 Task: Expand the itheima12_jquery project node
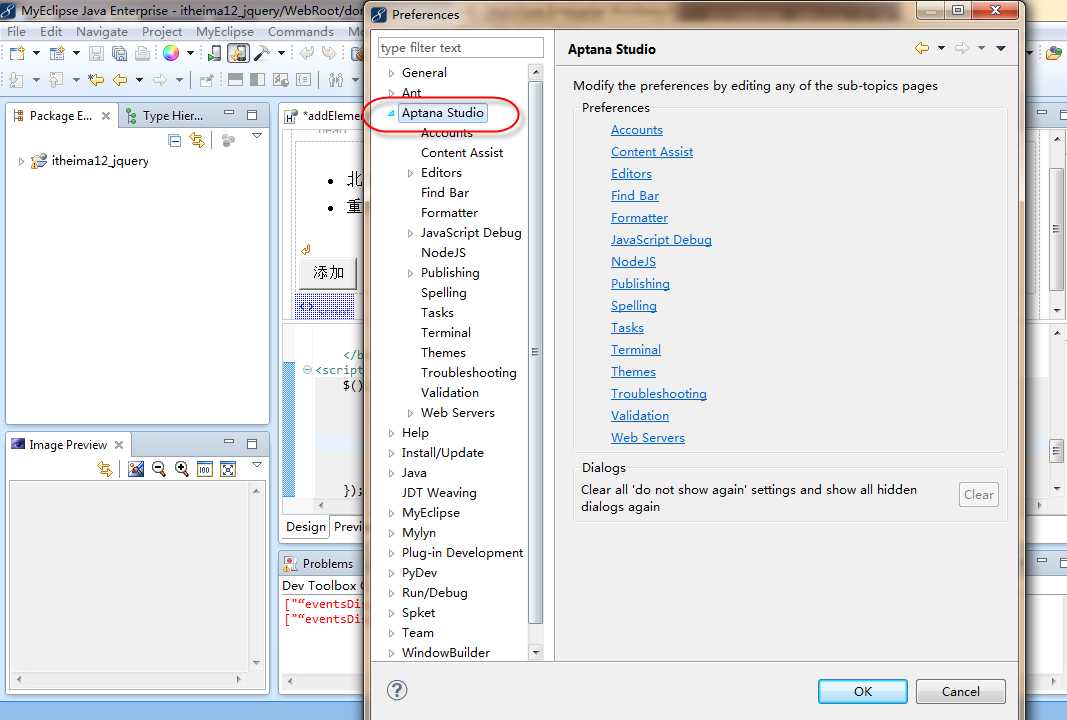coord(21,161)
